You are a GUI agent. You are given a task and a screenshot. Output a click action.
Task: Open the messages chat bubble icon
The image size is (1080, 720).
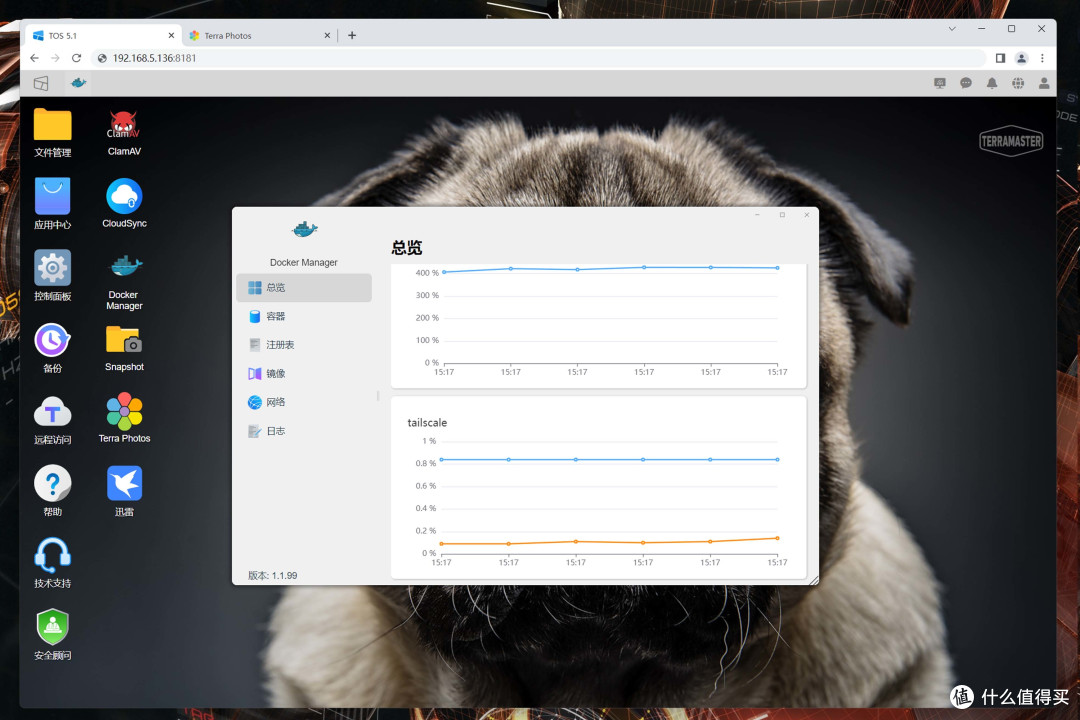966,83
